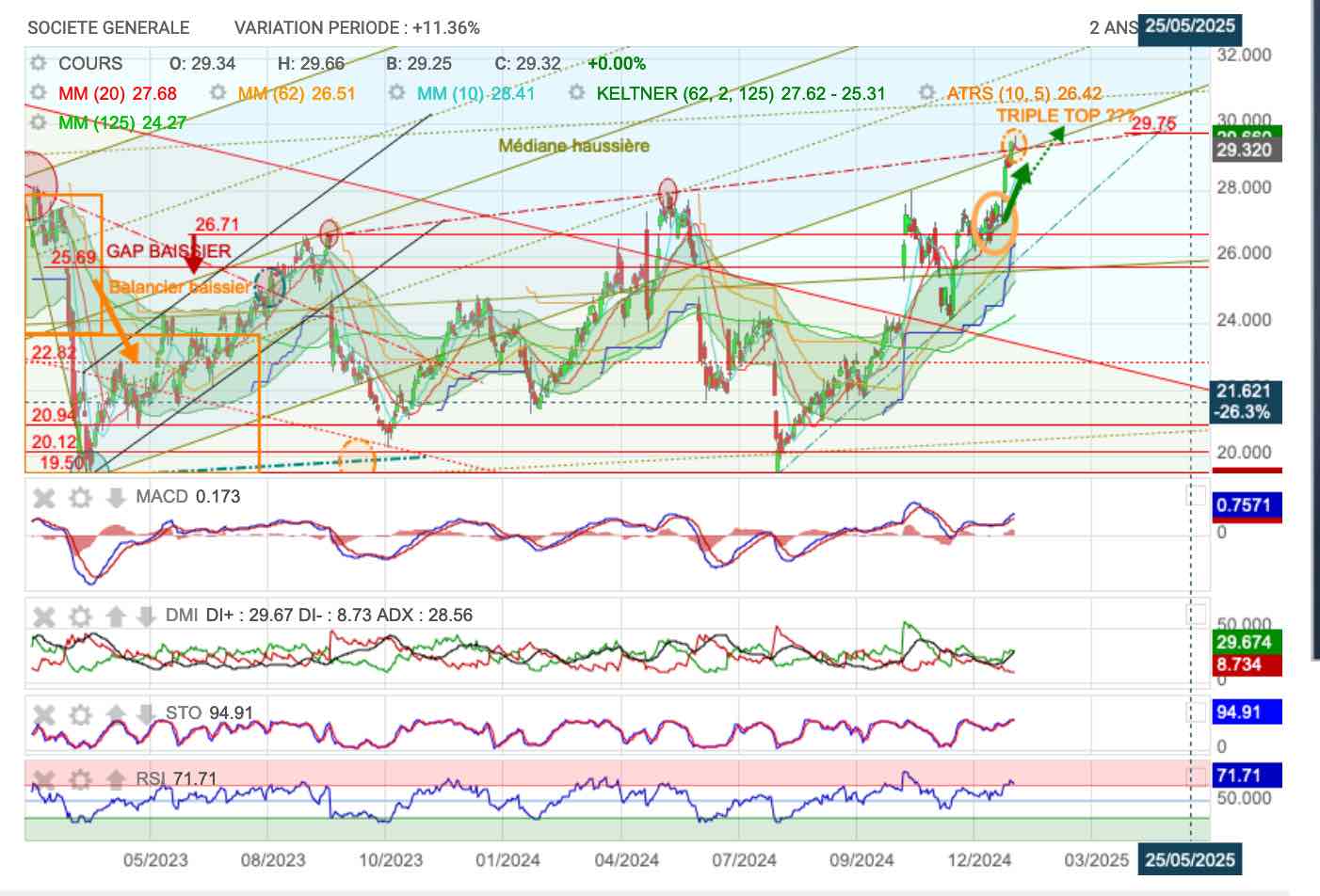This screenshot has height=896, width=1320.
Task: Select the MM (125) 24.27 legend label
Action: [122, 122]
